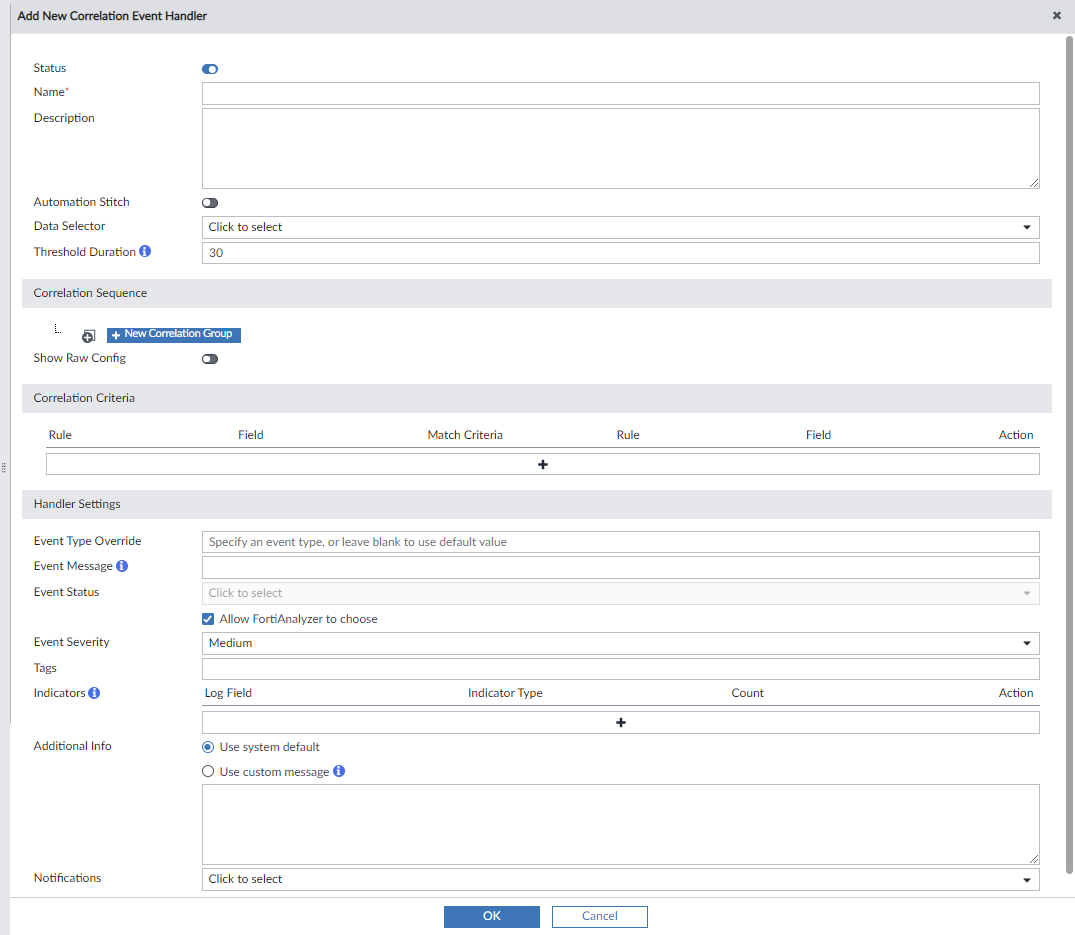1075x935 pixels.
Task: Change Event Severity from Medium
Action: pyautogui.click(x=1026, y=643)
